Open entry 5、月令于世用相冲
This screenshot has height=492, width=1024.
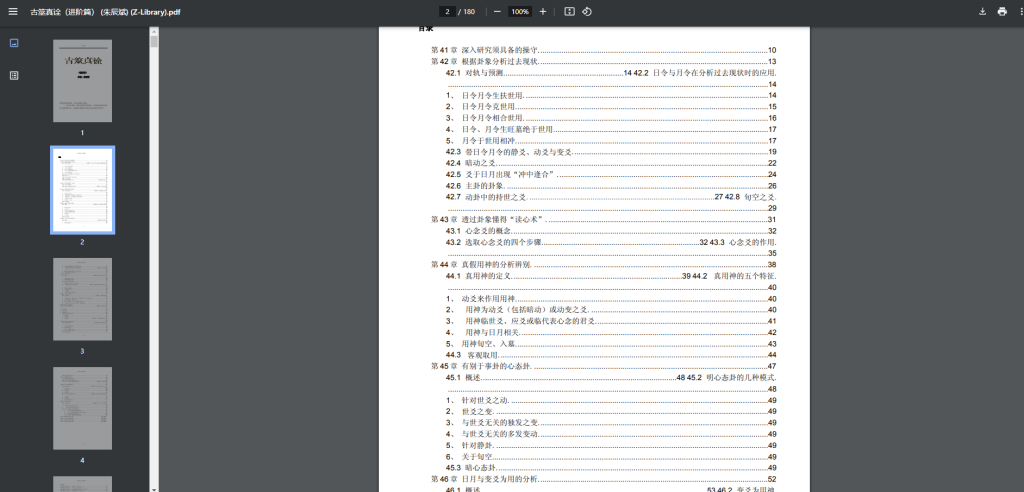611,140
